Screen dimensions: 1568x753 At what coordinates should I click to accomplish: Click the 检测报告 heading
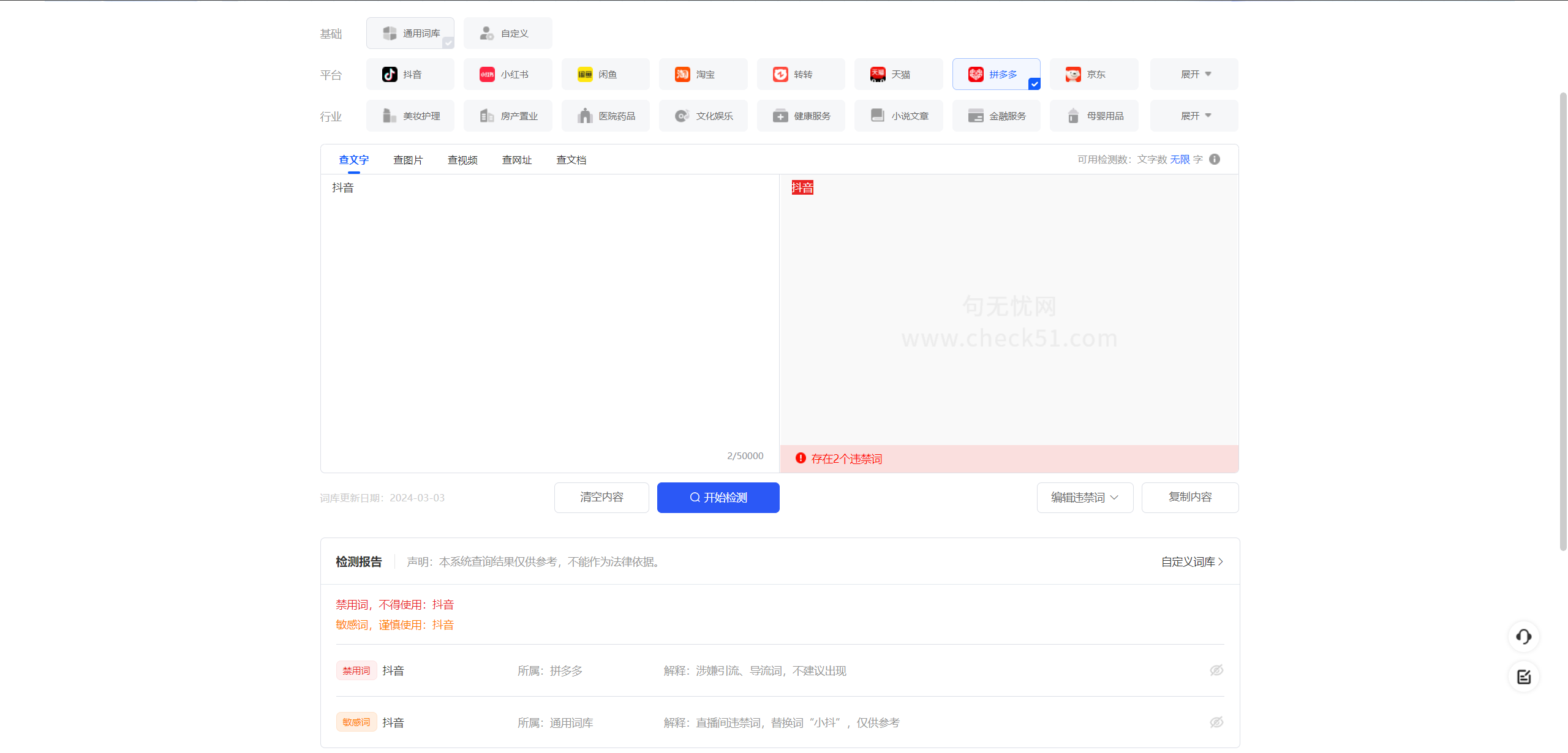(x=359, y=561)
